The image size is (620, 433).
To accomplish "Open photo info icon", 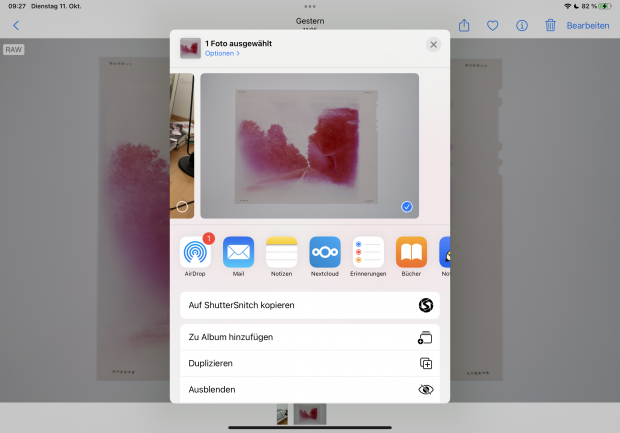I will click(x=521, y=25).
